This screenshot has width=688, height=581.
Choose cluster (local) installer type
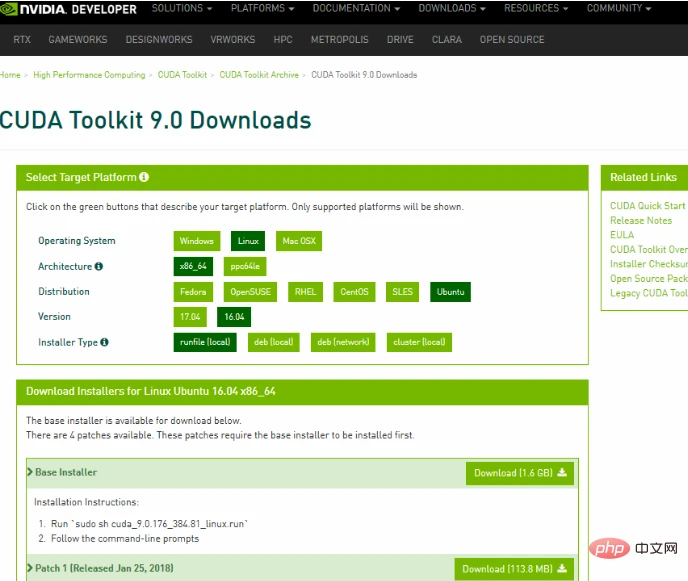[419, 342]
